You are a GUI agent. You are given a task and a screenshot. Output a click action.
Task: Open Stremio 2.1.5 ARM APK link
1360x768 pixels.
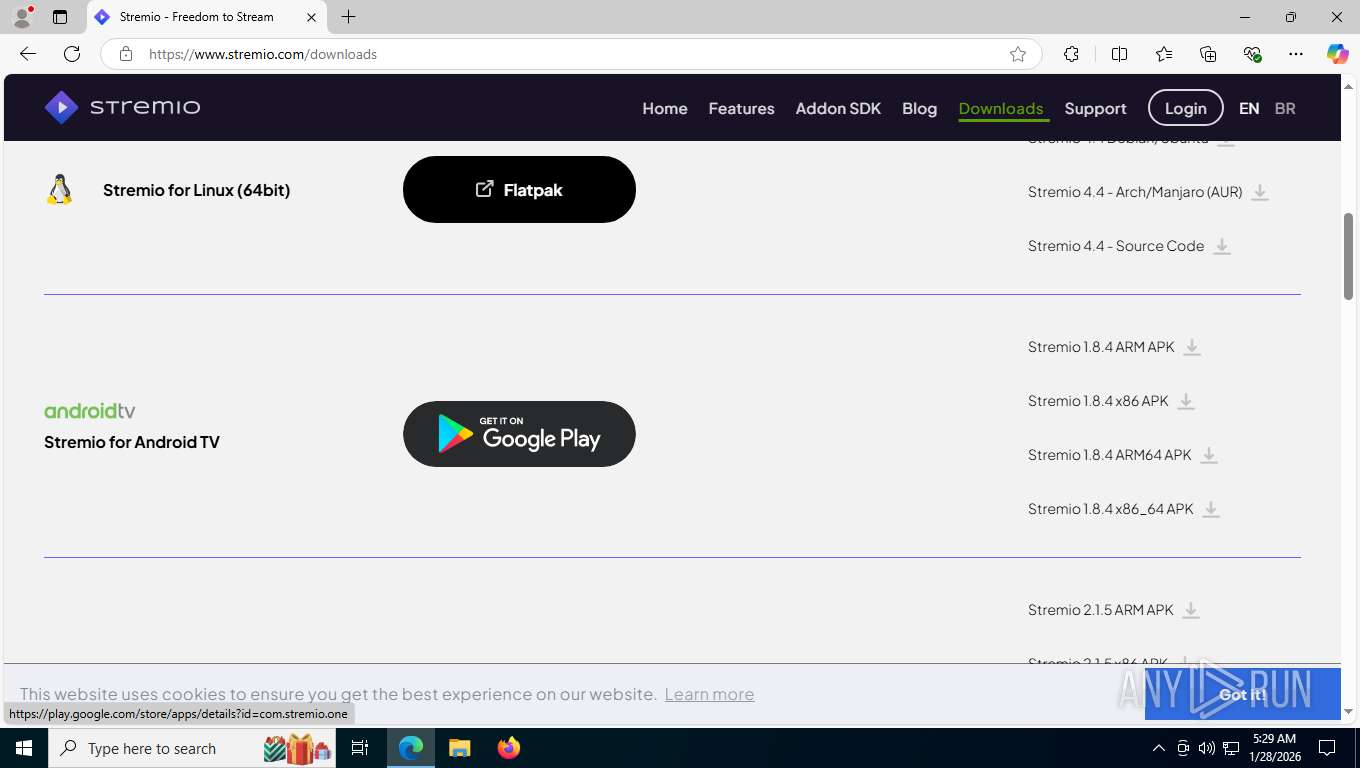pos(1101,610)
